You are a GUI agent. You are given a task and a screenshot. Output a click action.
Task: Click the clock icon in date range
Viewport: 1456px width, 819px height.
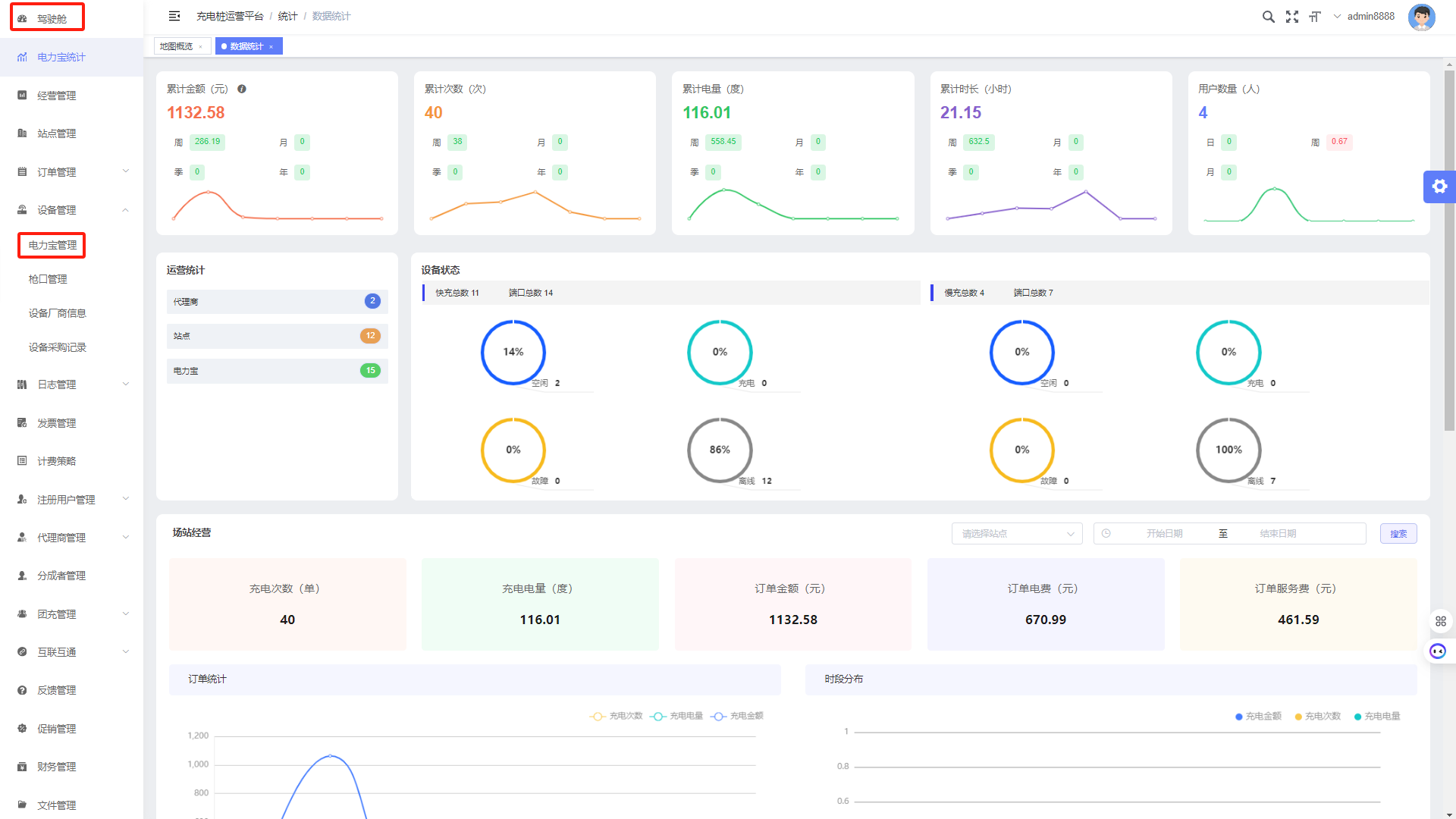click(1106, 534)
